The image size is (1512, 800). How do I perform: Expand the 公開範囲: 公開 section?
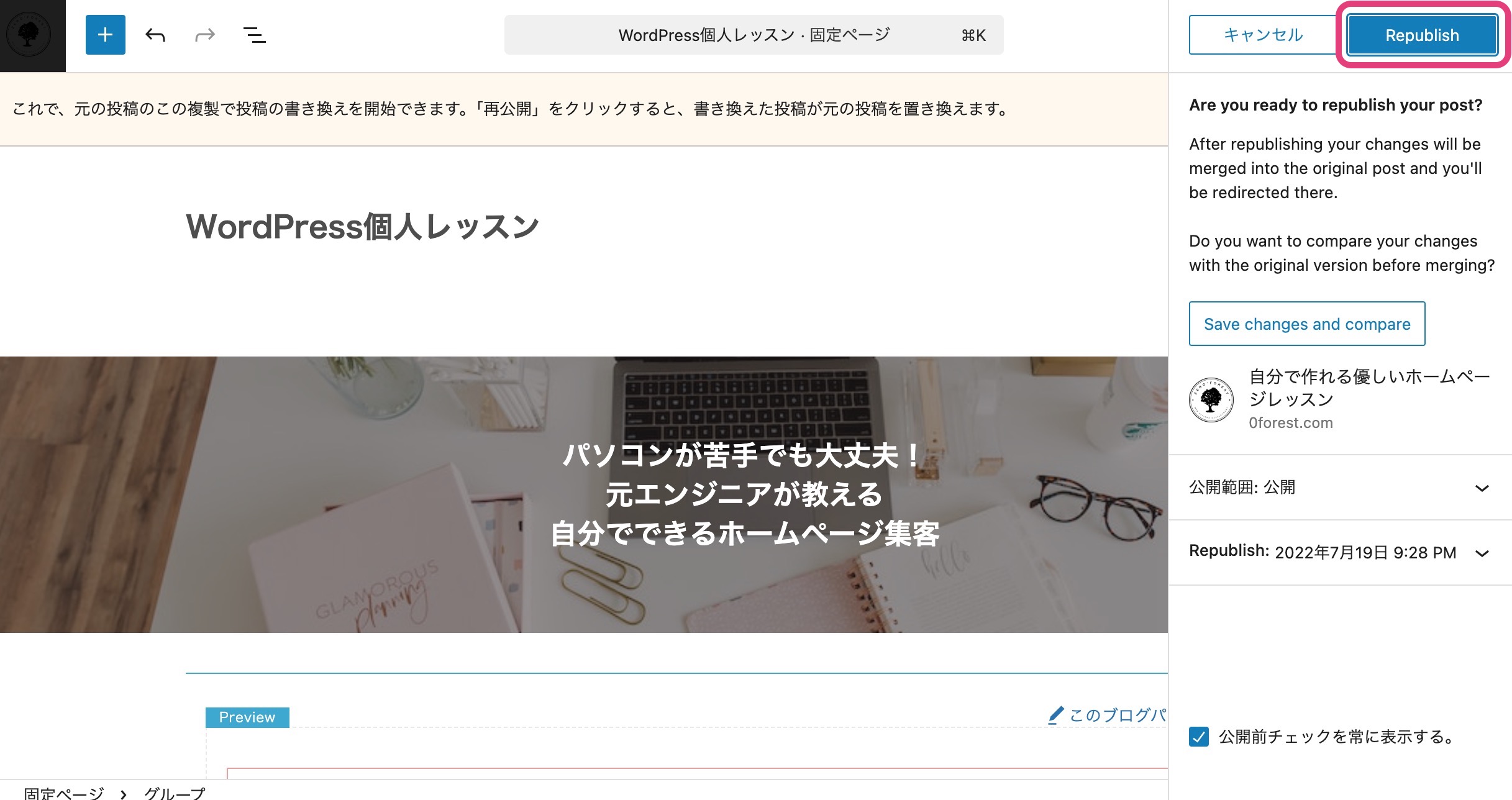click(1339, 488)
